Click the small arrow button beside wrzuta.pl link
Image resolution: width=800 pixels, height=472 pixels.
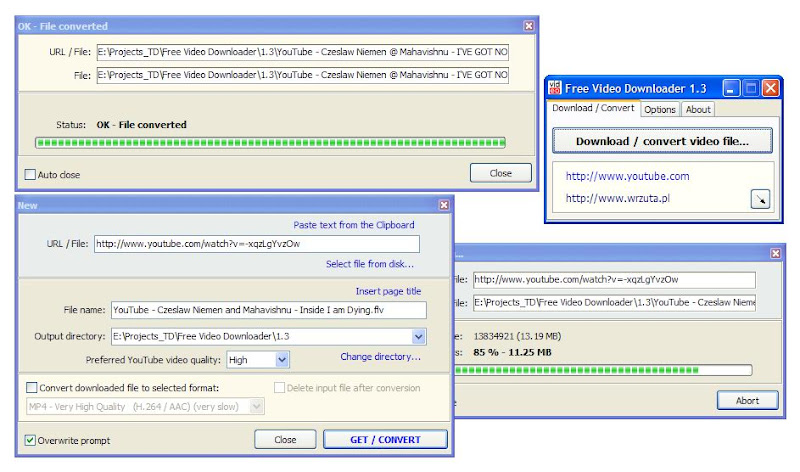(x=760, y=200)
